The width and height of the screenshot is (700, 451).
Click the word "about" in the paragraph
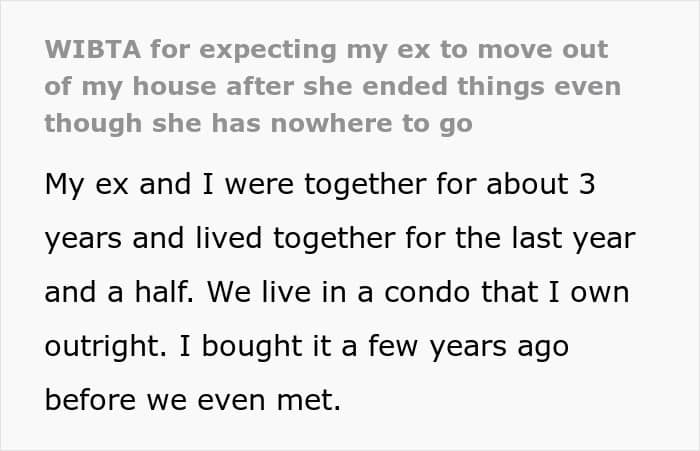[515, 187]
